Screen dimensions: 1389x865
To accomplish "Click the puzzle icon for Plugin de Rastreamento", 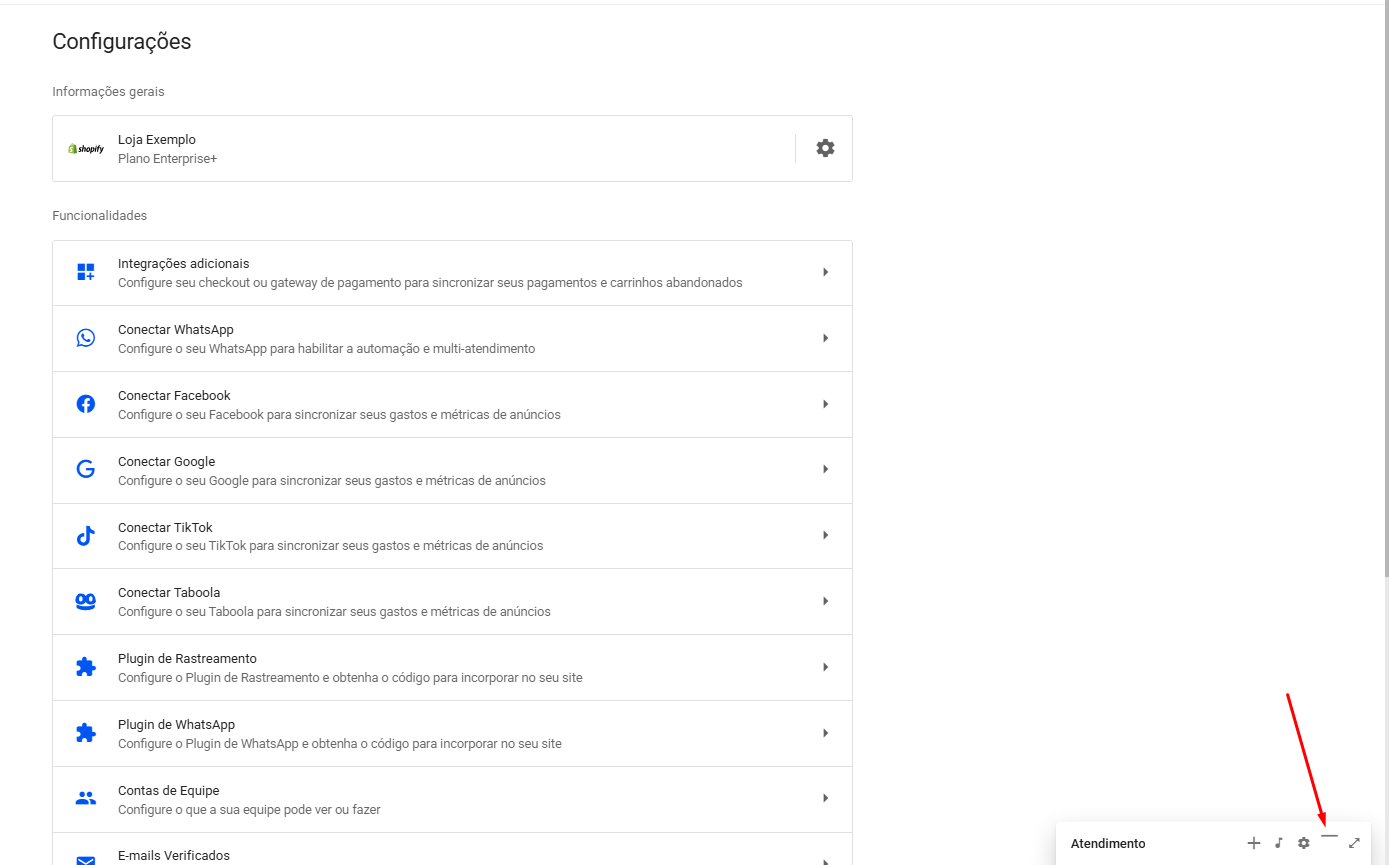I will 86,667.
